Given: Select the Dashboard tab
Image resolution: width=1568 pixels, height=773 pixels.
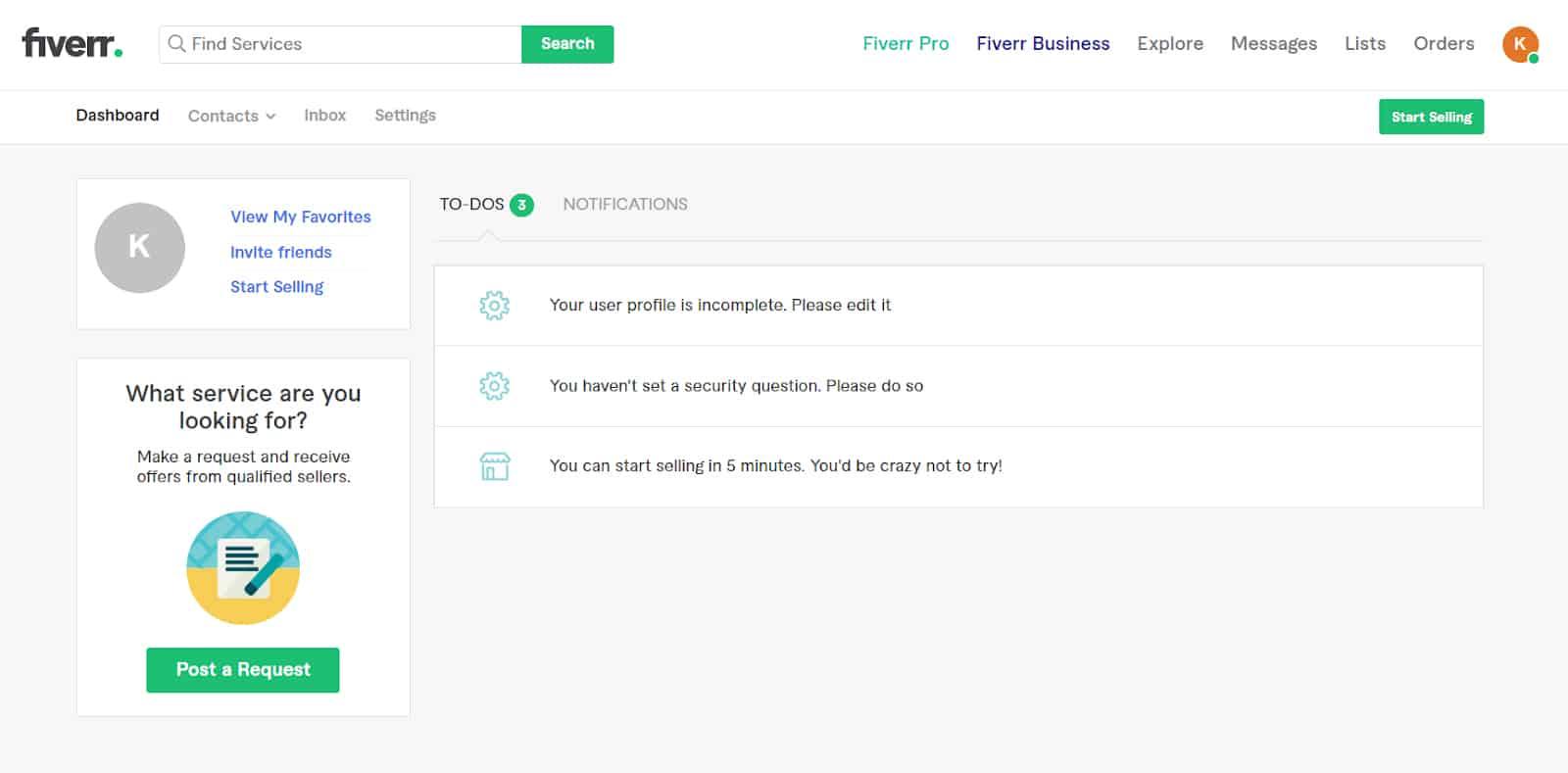Looking at the screenshot, I should coord(118,116).
